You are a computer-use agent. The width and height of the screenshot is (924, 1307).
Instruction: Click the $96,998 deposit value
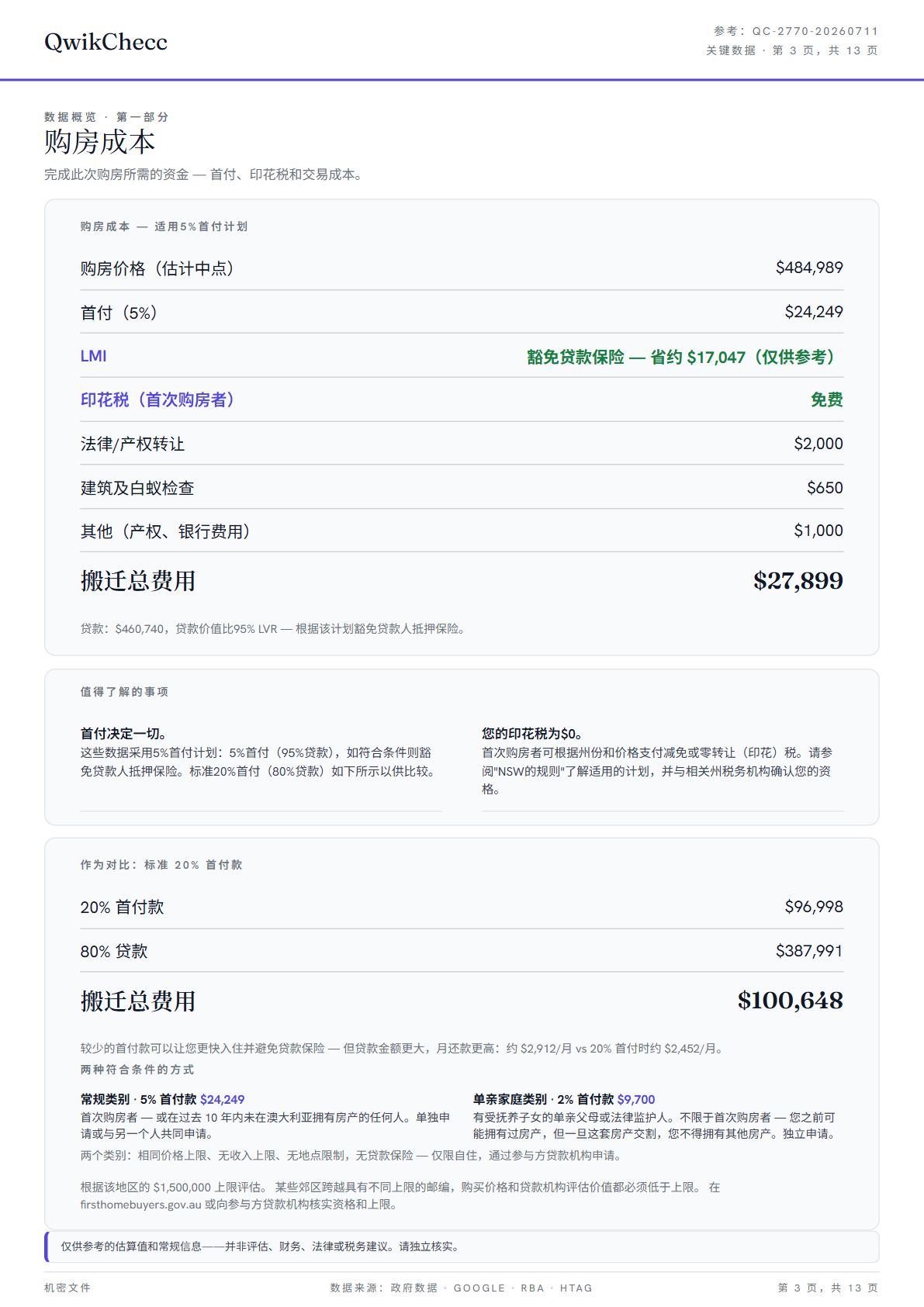tap(813, 907)
